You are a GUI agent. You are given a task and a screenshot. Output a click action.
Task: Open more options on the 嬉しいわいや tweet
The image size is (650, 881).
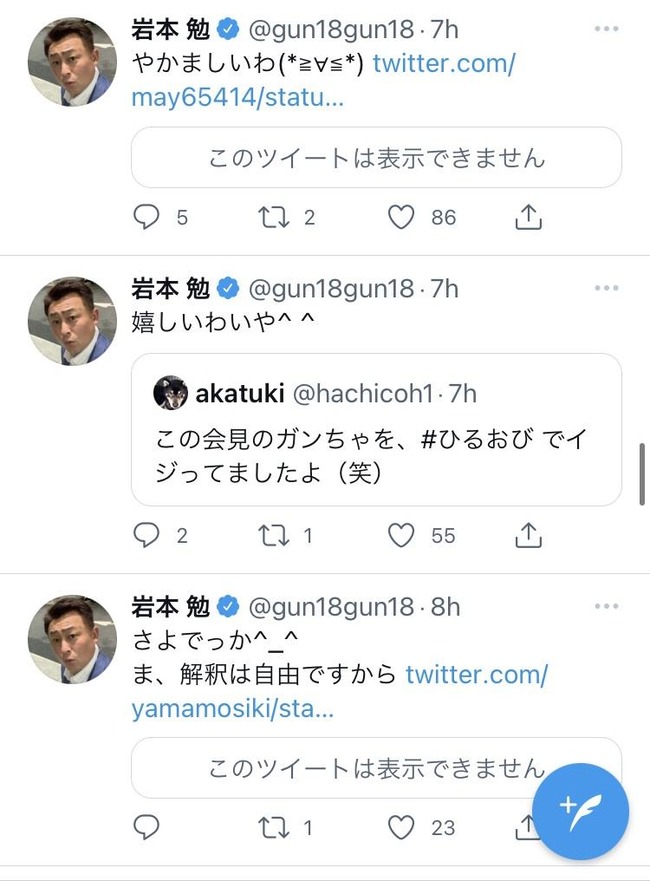(607, 288)
